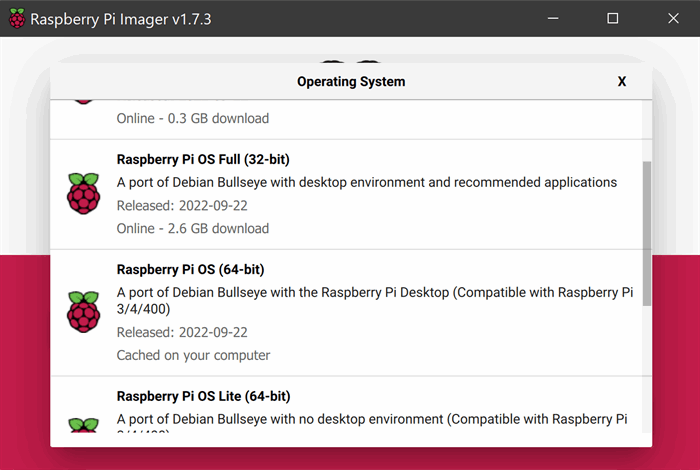This screenshot has height=470, width=700.
Task: Click 'Raspberry Pi Imager v1.7.3' window title
Action: (121, 19)
